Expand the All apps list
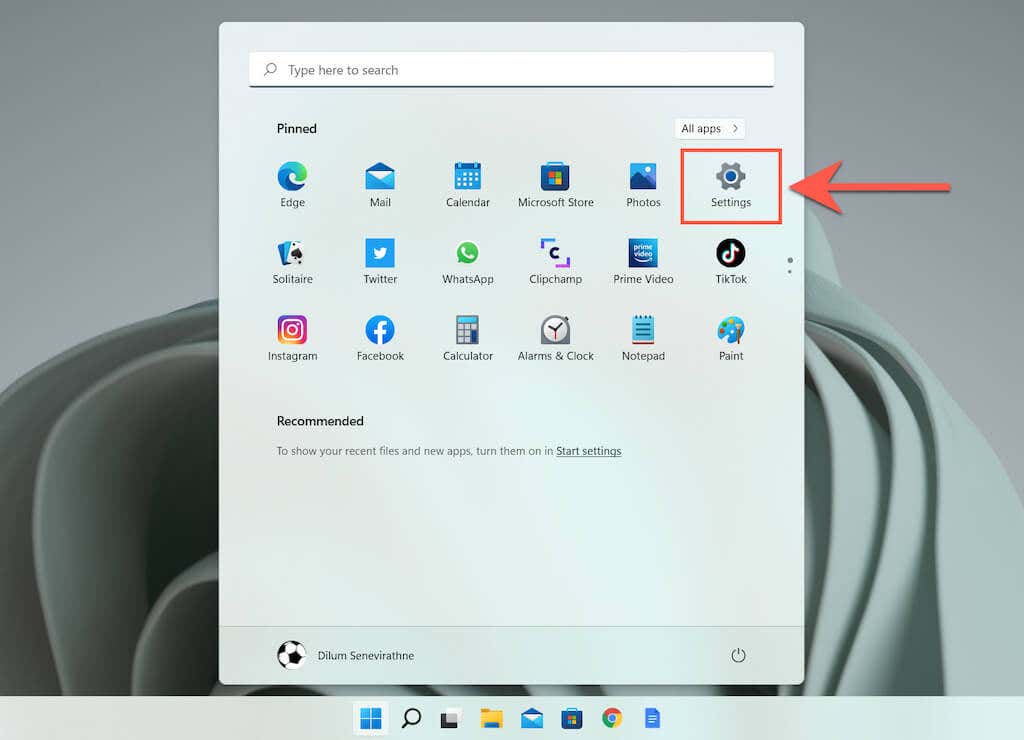1024x740 pixels. tap(709, 129)
